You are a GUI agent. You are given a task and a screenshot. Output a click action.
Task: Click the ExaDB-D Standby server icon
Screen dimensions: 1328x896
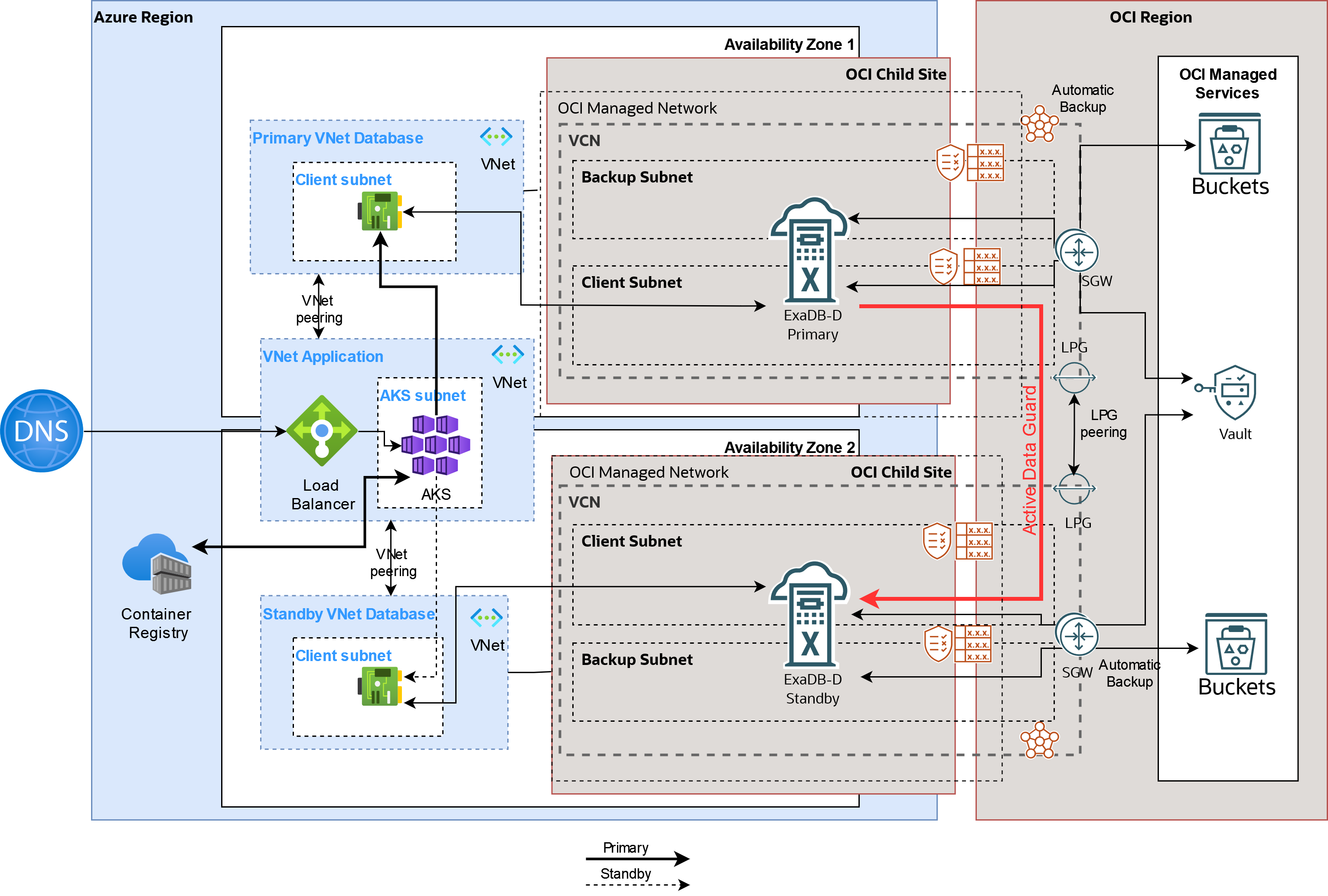click(810, 614)
